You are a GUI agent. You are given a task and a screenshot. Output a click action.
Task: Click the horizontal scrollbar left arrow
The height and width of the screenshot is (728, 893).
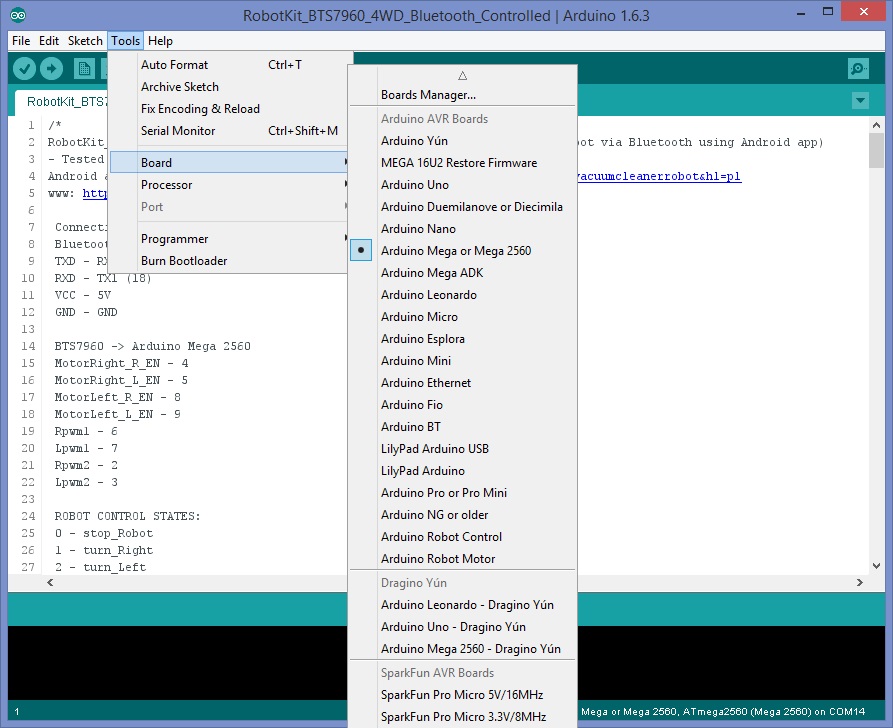pos(50,582)
